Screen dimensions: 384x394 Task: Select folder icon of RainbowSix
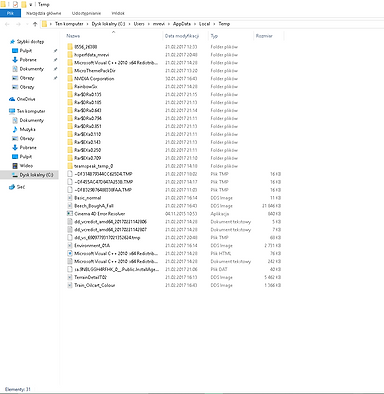coord(70,87)
